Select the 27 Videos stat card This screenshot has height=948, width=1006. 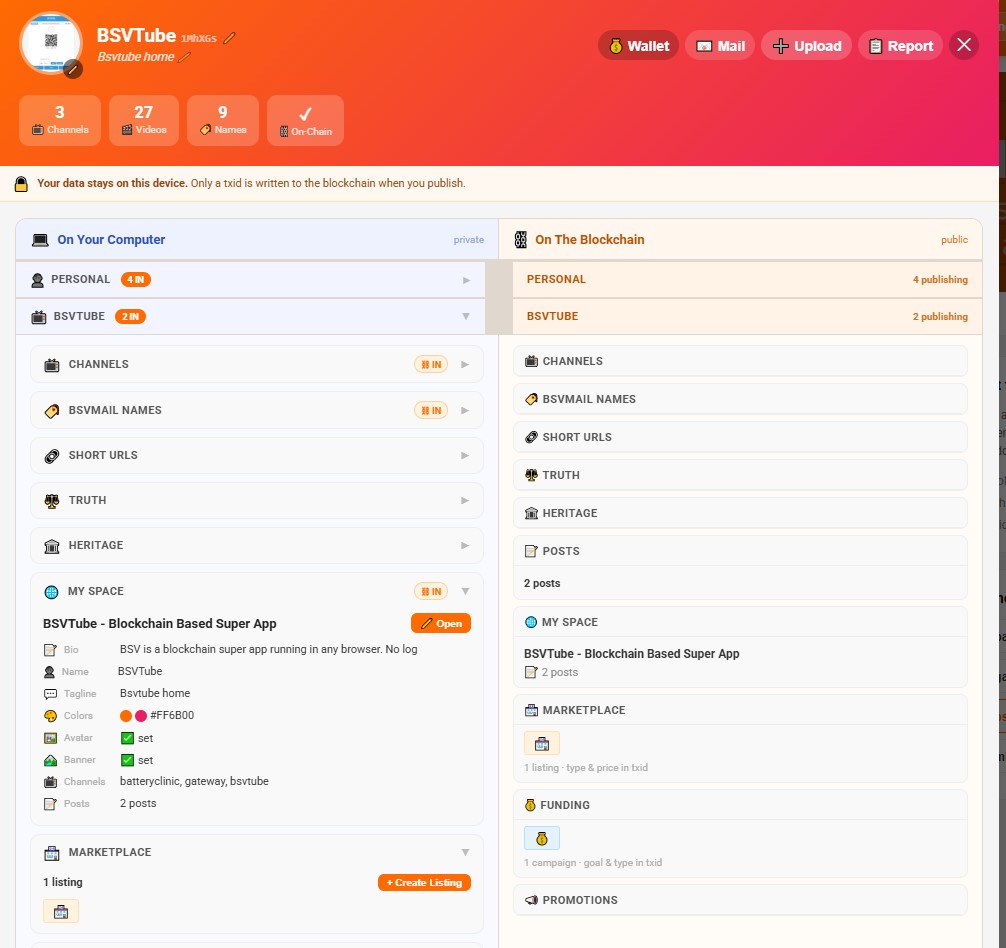(x=144, y=121)
